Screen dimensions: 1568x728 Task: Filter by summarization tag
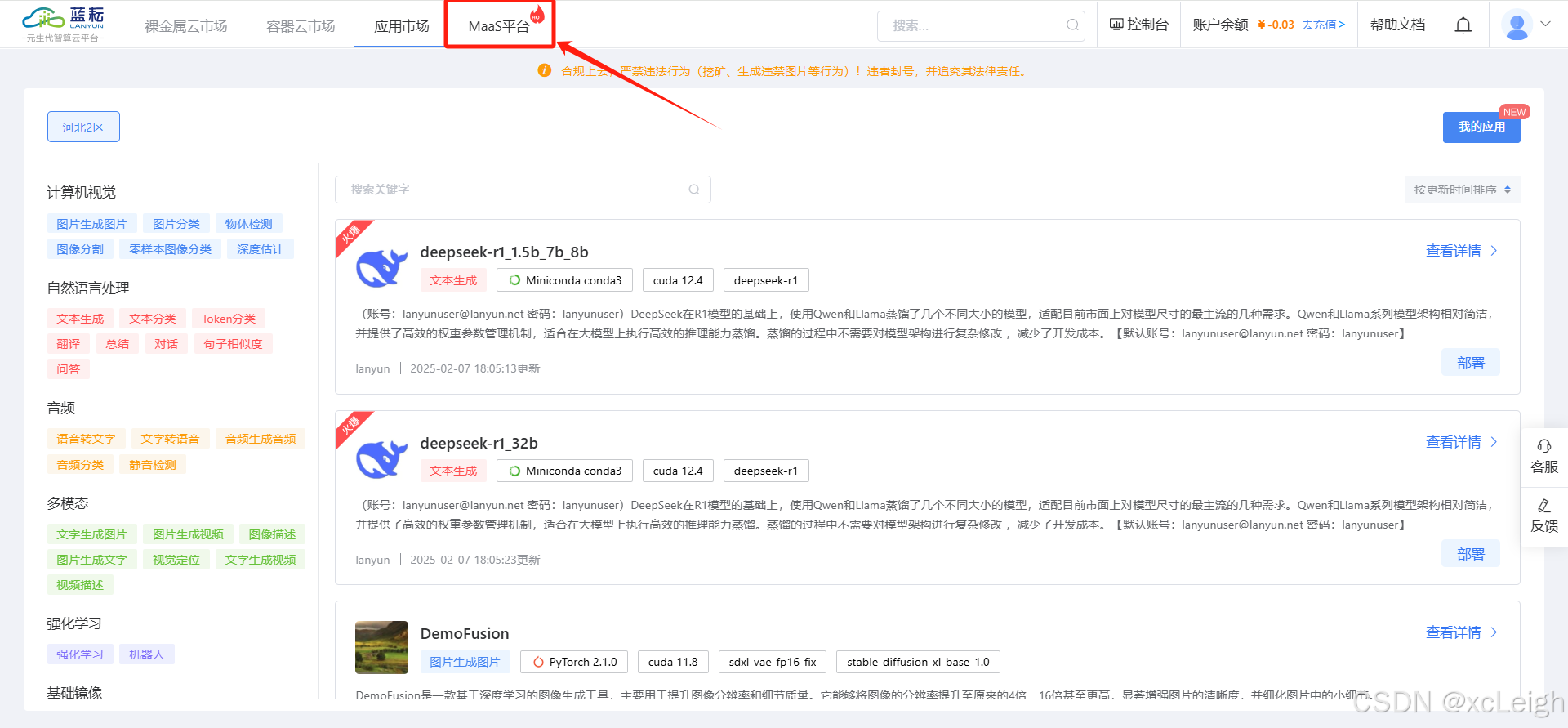[118, 344]
